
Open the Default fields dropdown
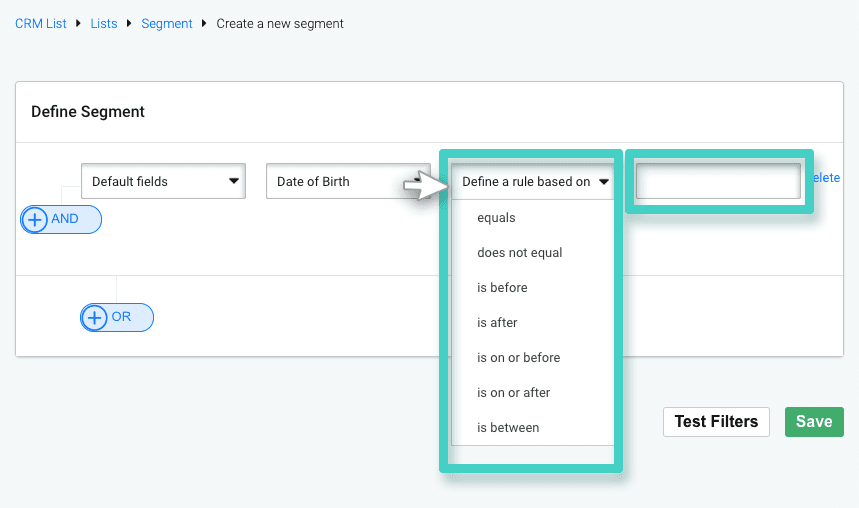[x=163, y=181]
